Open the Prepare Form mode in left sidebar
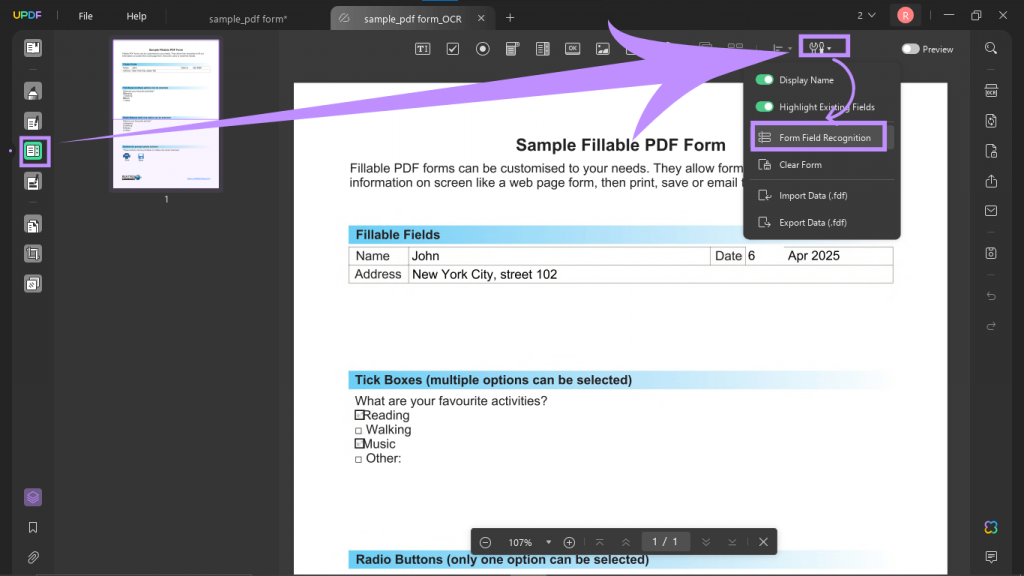This screenshot has width=1024, height=576. 33,152
